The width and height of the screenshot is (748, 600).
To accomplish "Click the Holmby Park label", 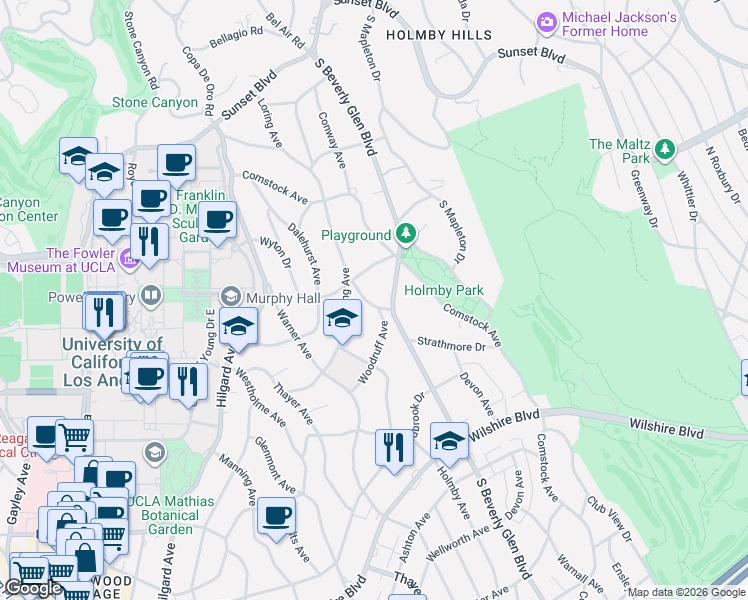I will pyautogui.click(x=444, y=290).
